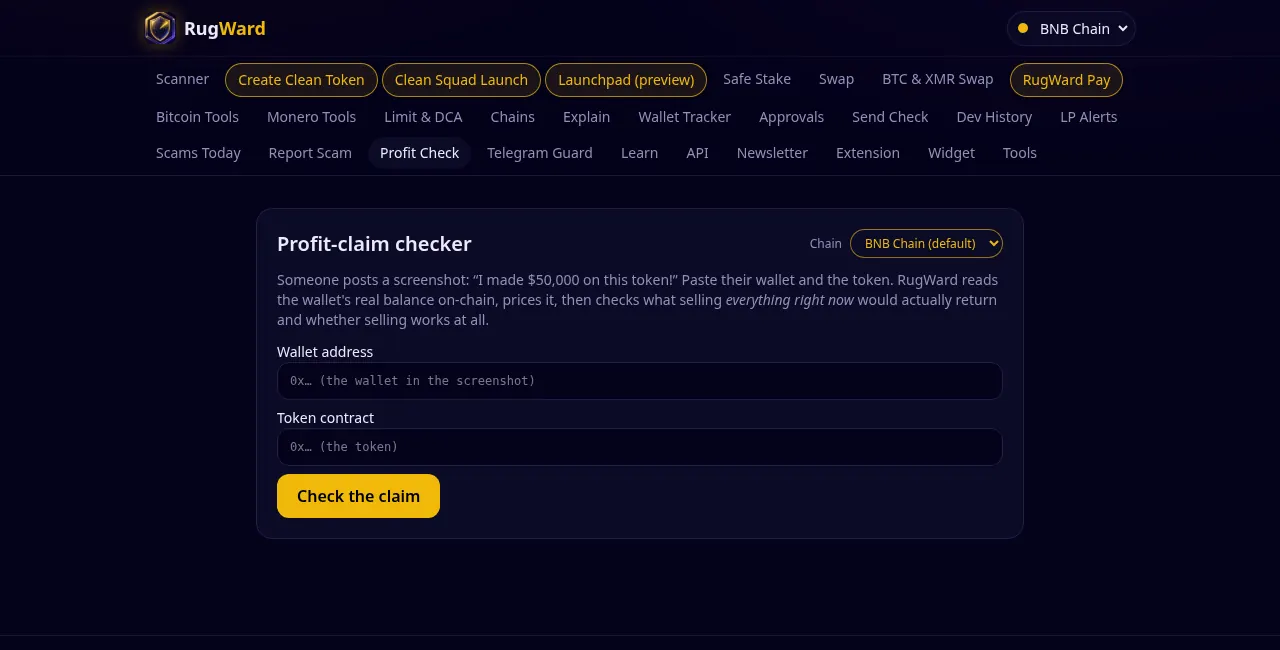Go to BTC & XMR Swap
The height and width of the screenshot is (650, 1280).
pyautogui.click(x=938, y=79)
